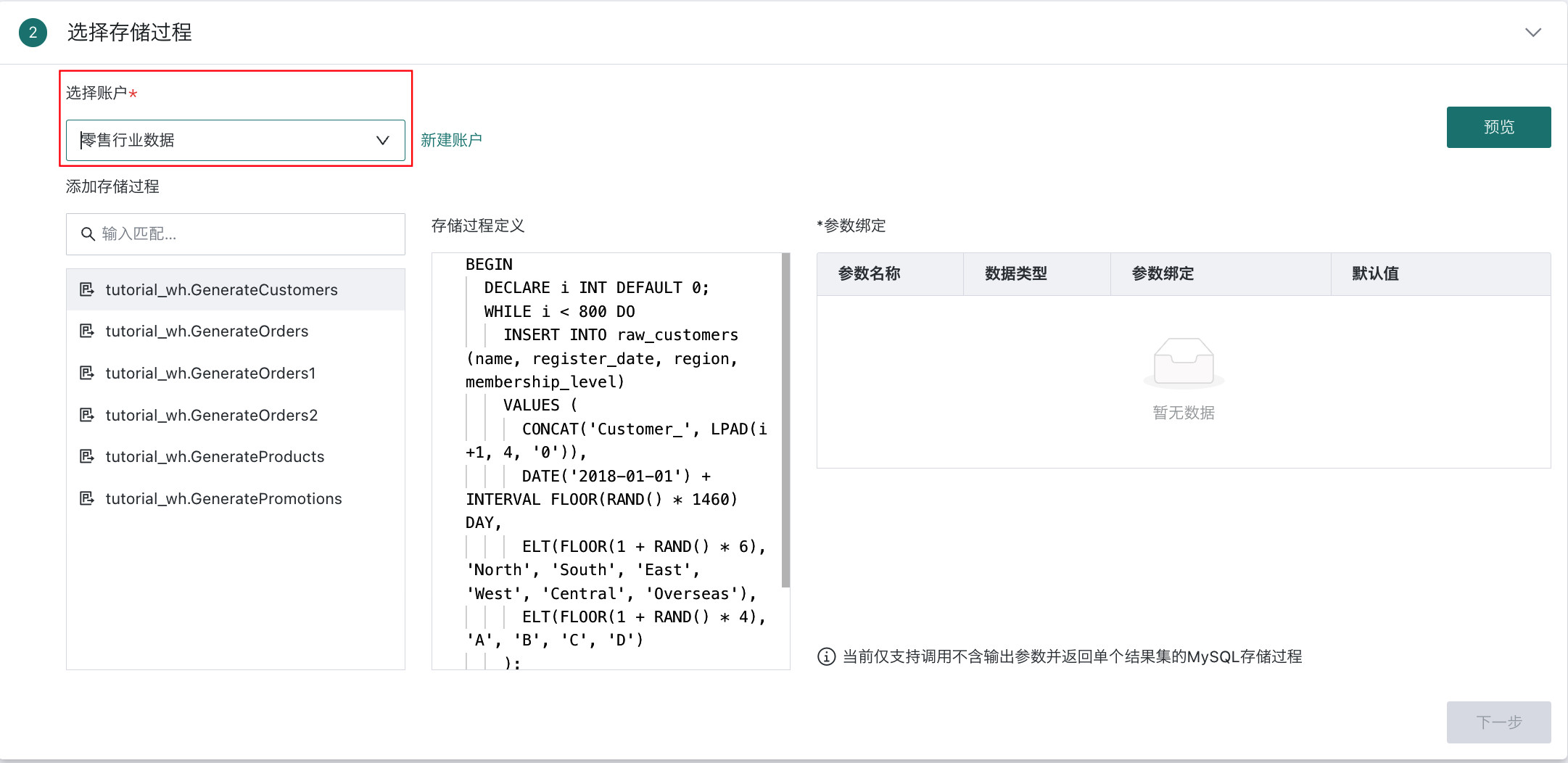
Task: Click the info icon before MySQL note
Action: [x=826, y=656]
